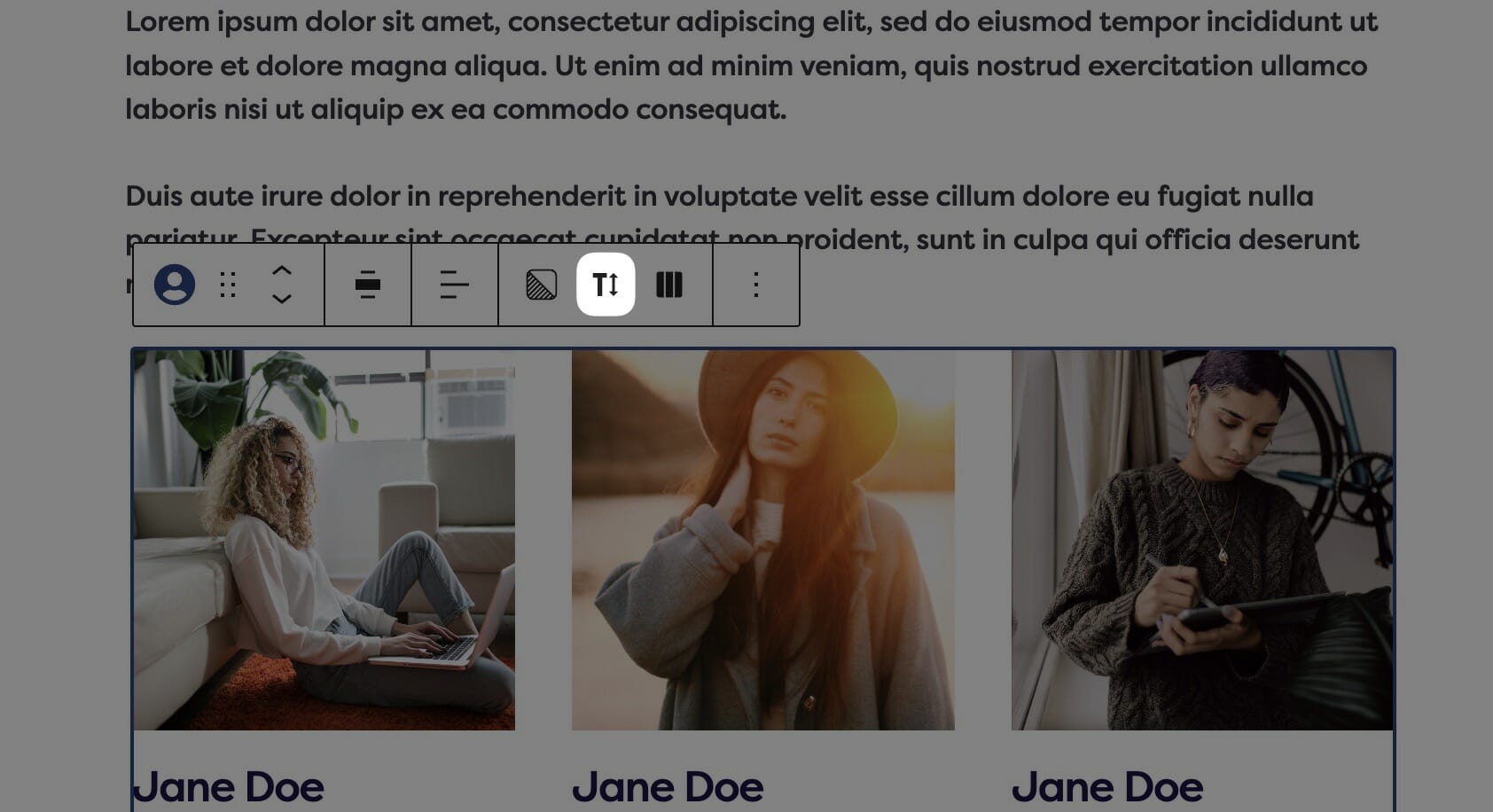The width and height of the screenshot is (1493, 812).
Task: Open the block alignment option
Action: 368,285
